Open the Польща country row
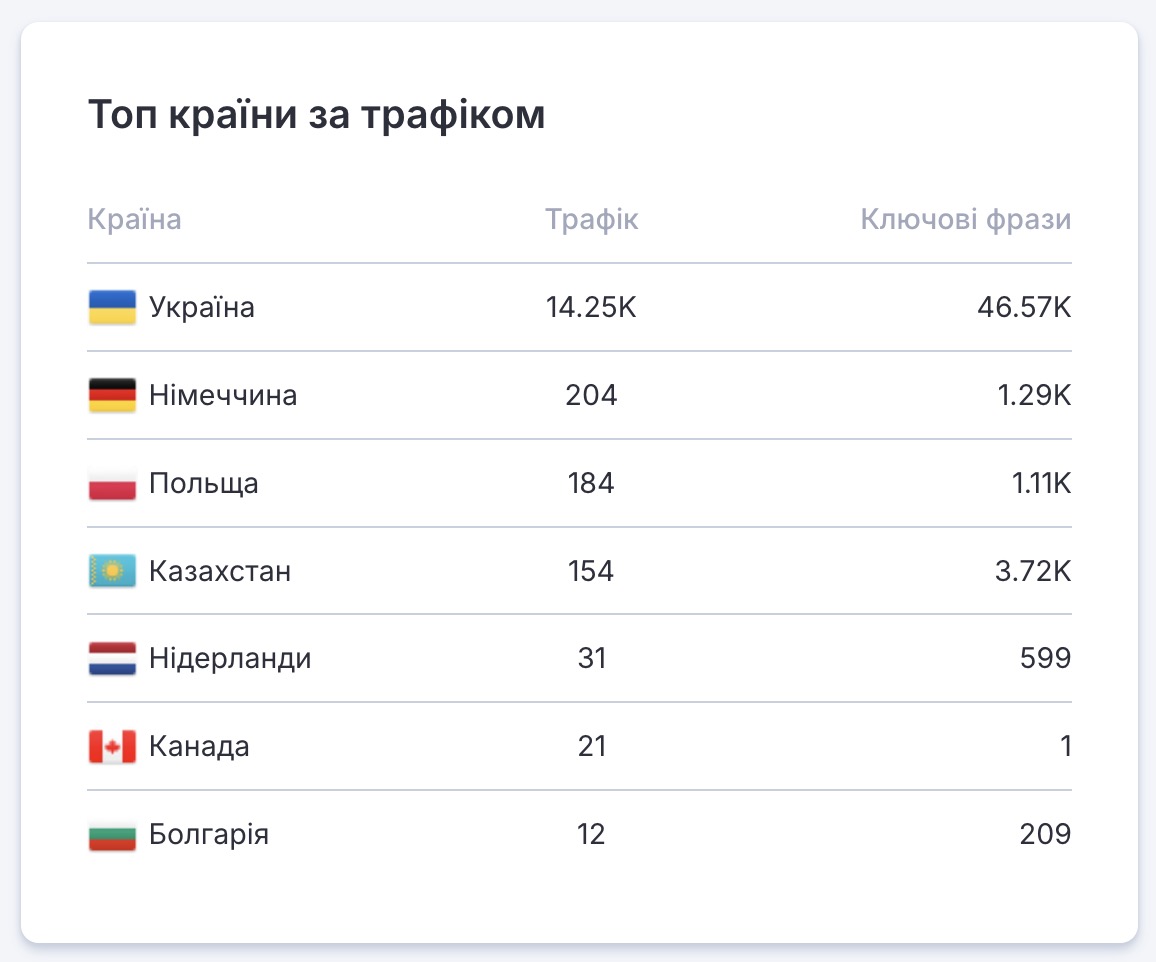The image size is (1156, 962). [204, 484]
